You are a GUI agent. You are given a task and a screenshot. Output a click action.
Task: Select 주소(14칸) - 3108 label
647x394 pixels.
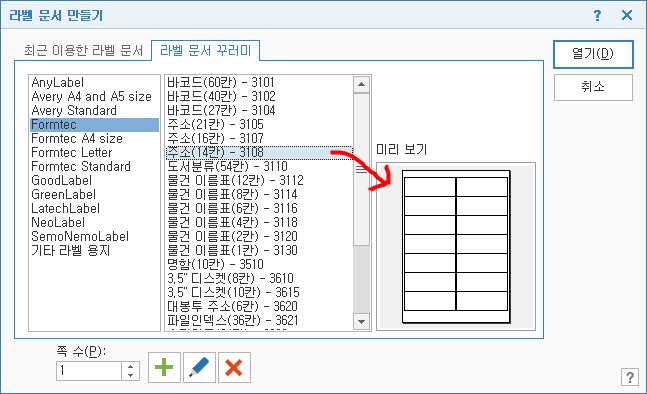pos(259,153)
